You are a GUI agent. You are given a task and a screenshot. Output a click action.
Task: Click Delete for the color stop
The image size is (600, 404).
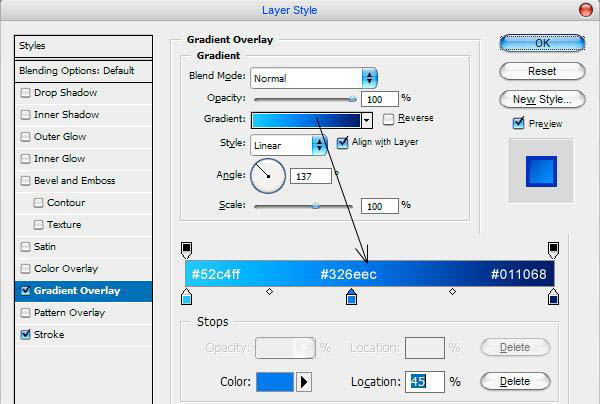(515, 381)
